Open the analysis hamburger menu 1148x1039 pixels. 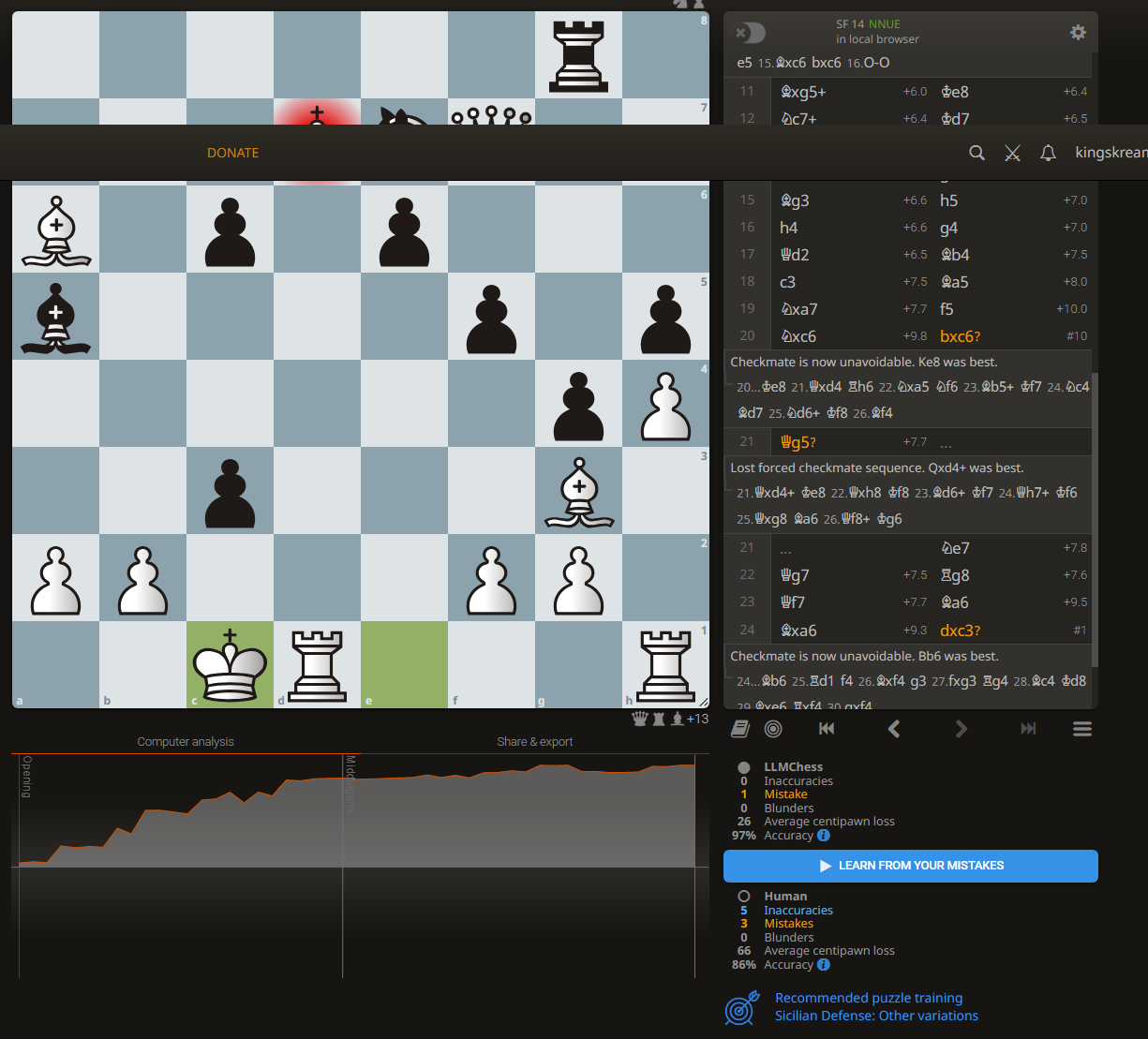pyautogui.click(x=1081, y=729)
